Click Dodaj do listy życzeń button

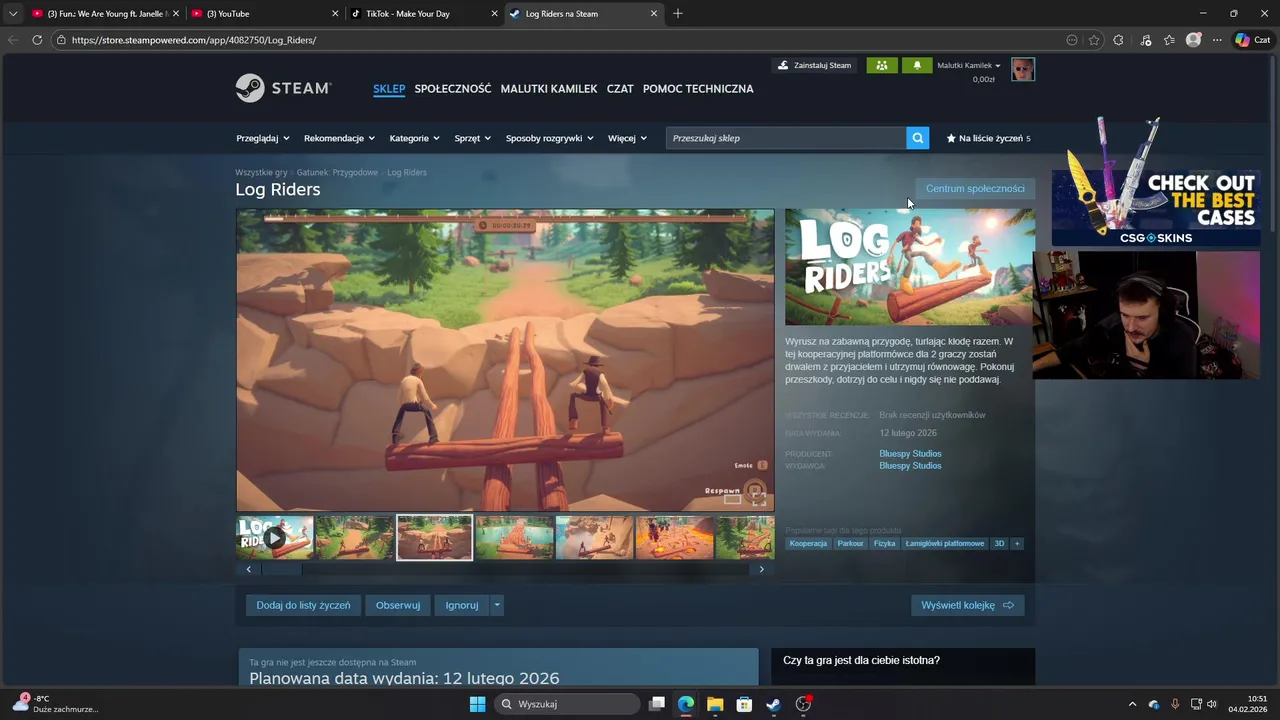click(x=303, y=605)
